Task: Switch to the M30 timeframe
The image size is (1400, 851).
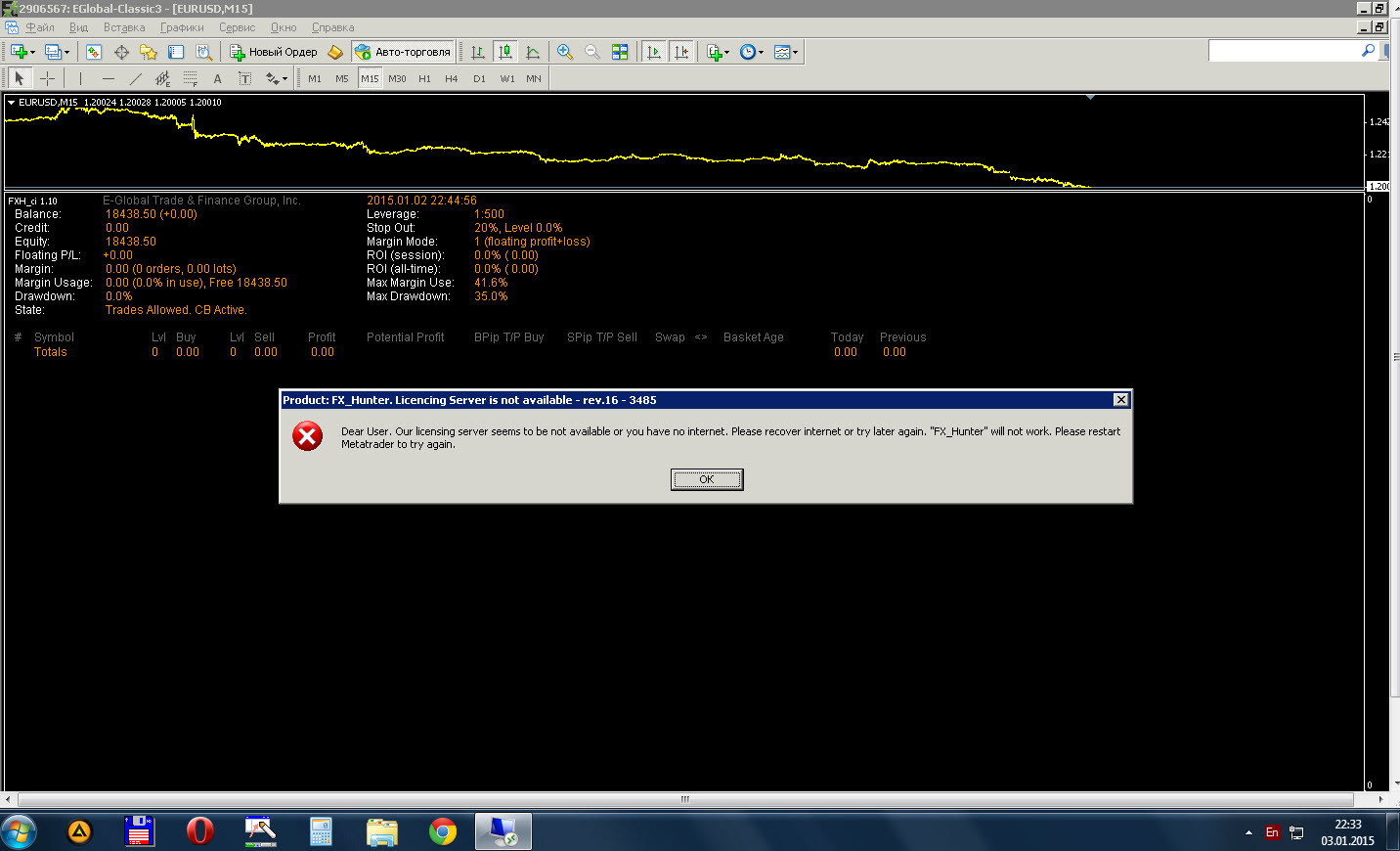Action: pyautogui.click(x=397, y=78)
